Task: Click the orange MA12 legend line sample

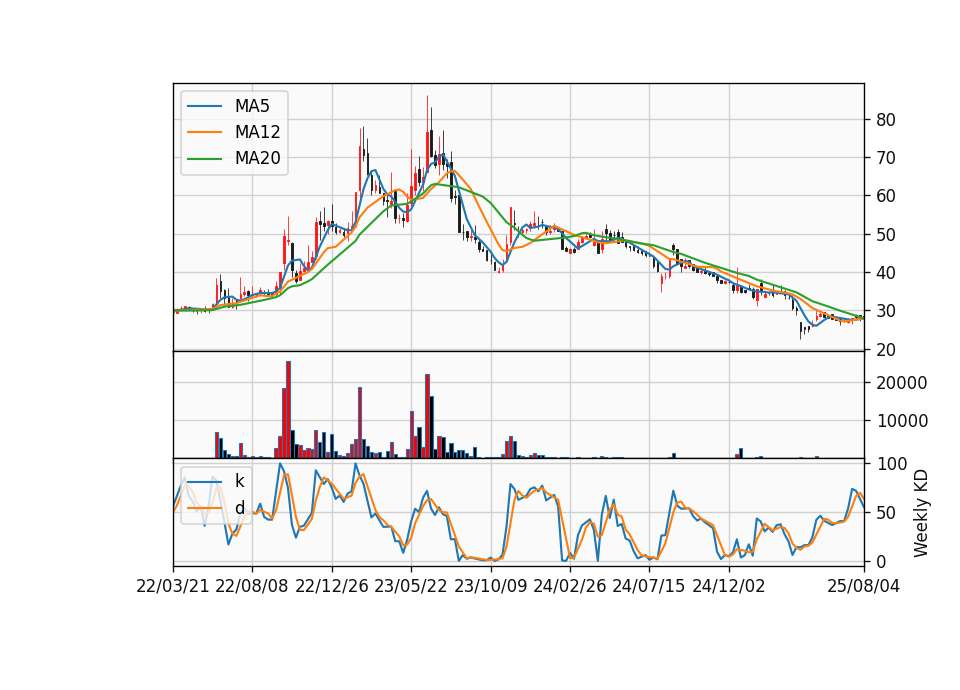Action: coord(204,132)
